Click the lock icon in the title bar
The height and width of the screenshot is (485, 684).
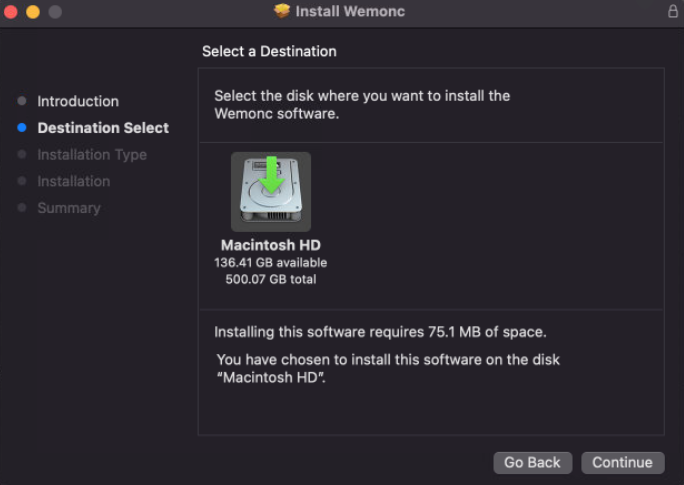pyautogui.click(x=672, y=12)
